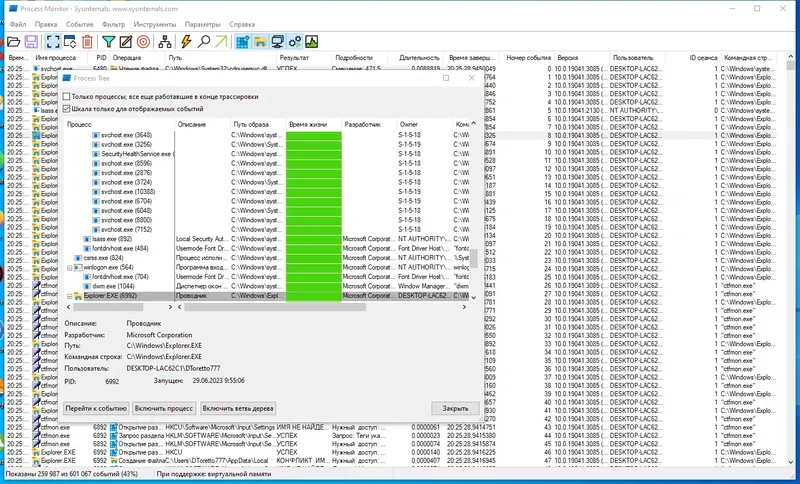Open the Filter funnel icon
This screenshot has width=800, height=484.
(x=109, y=42)
